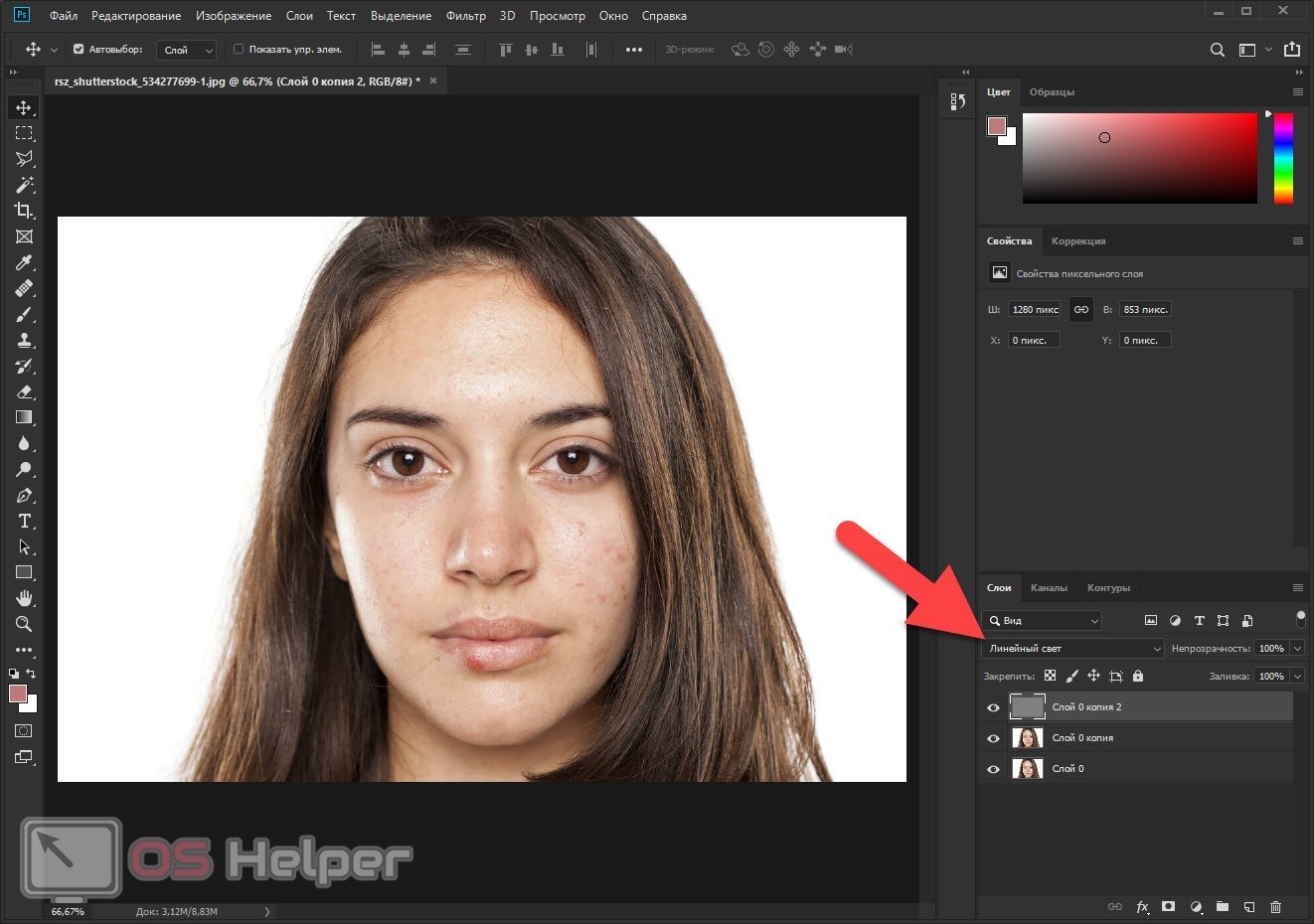This screenshot has width=1314, height=924.
Task: Open the search icon in options bar
Action: pos(1217,50)
